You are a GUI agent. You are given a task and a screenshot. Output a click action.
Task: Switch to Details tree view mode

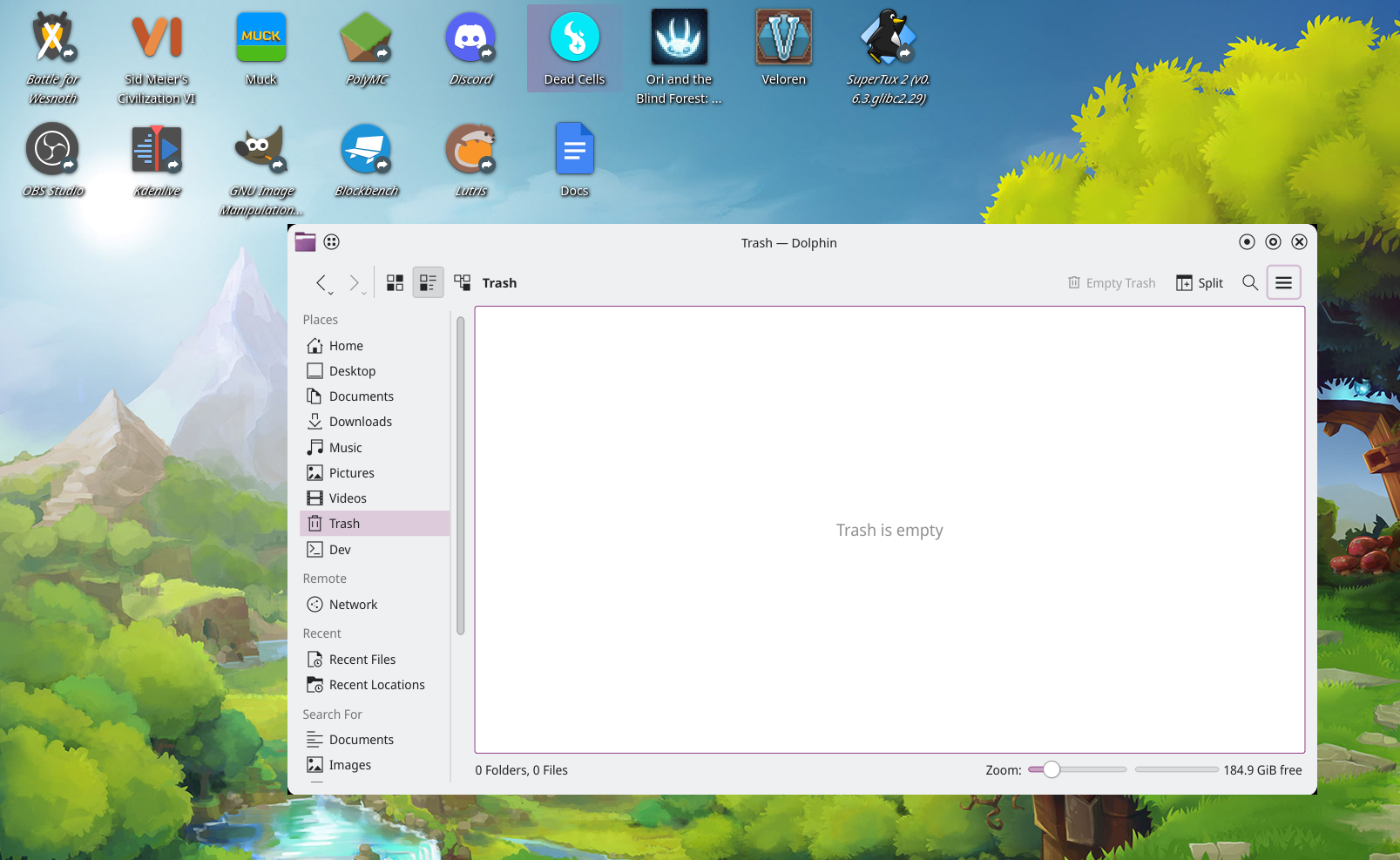point(462,282)
